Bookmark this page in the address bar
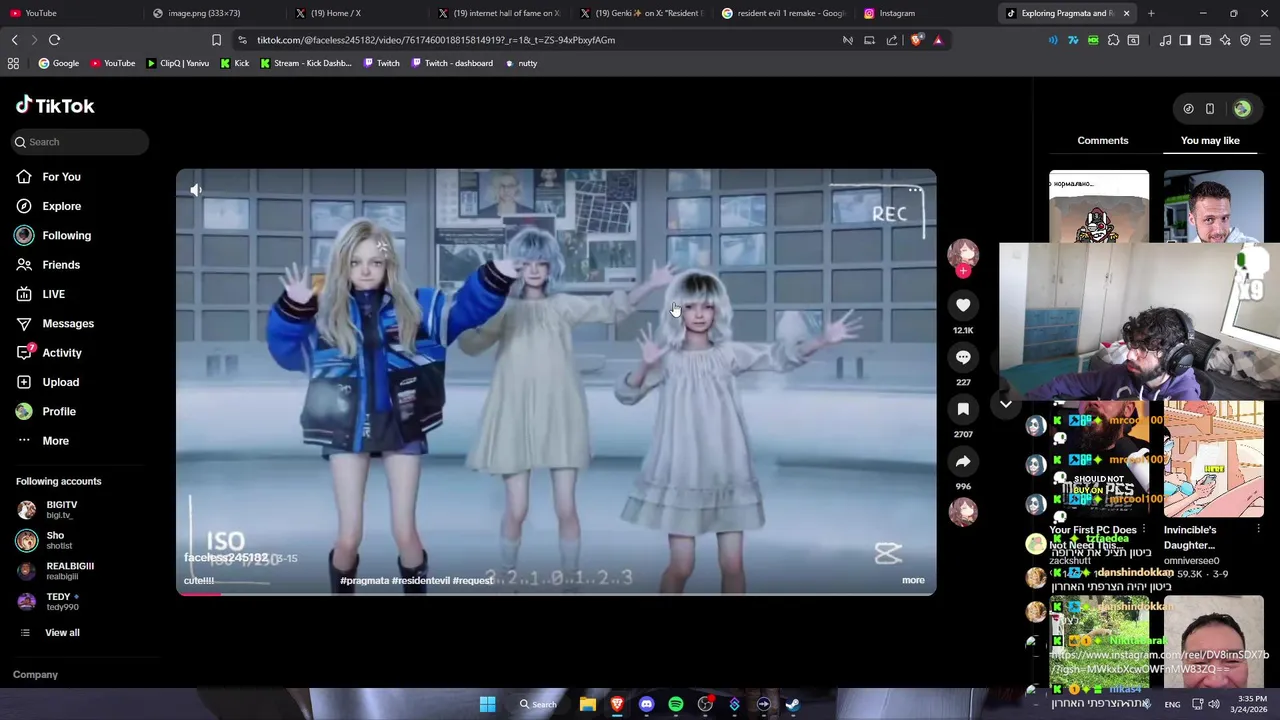 pyautogui.click(x=216, y=40)
